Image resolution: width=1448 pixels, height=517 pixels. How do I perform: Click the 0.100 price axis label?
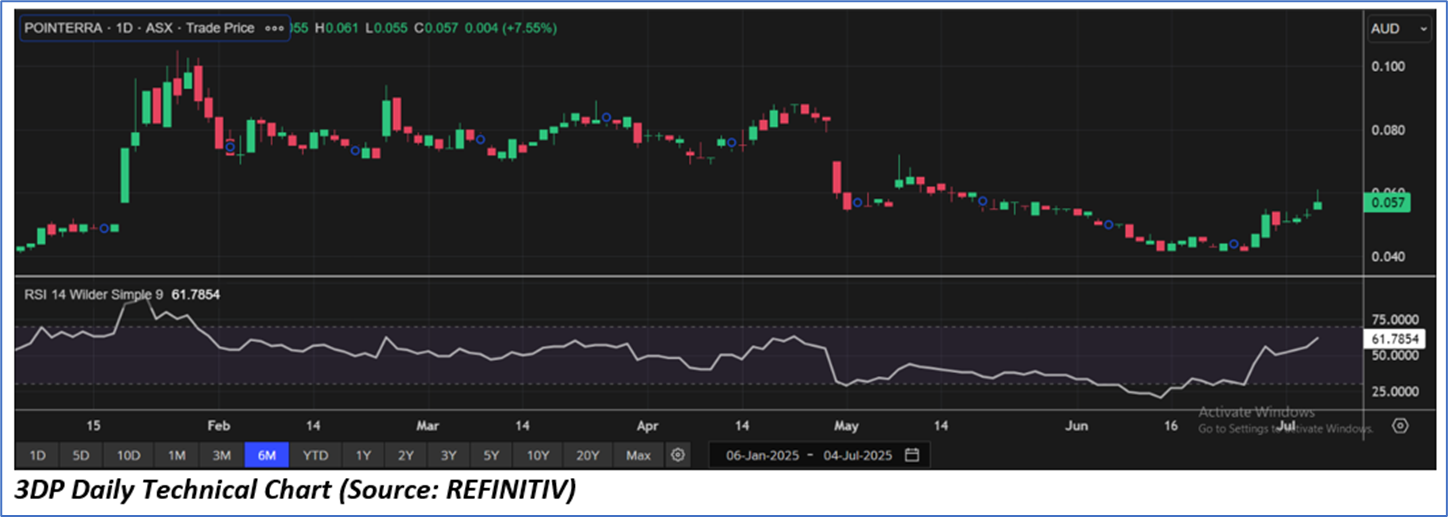1387,66
